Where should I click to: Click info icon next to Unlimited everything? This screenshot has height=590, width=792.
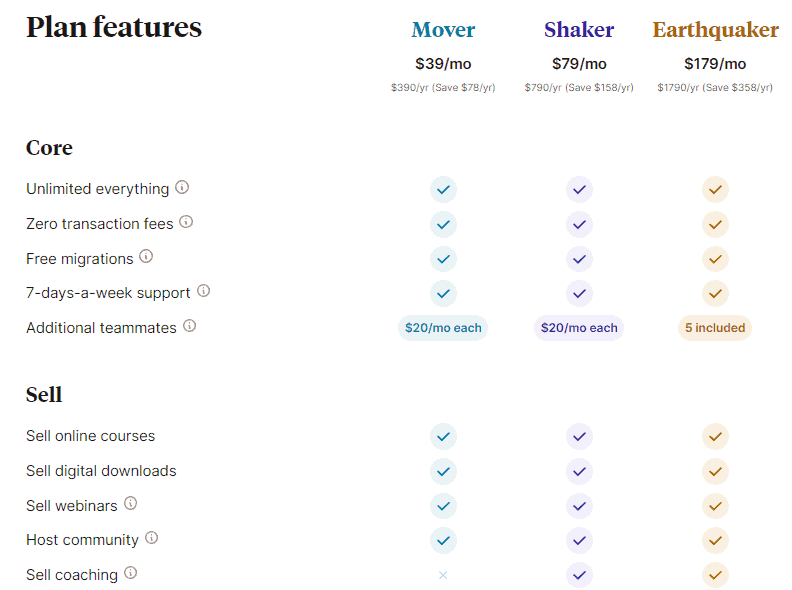click(x=182, y=187)
